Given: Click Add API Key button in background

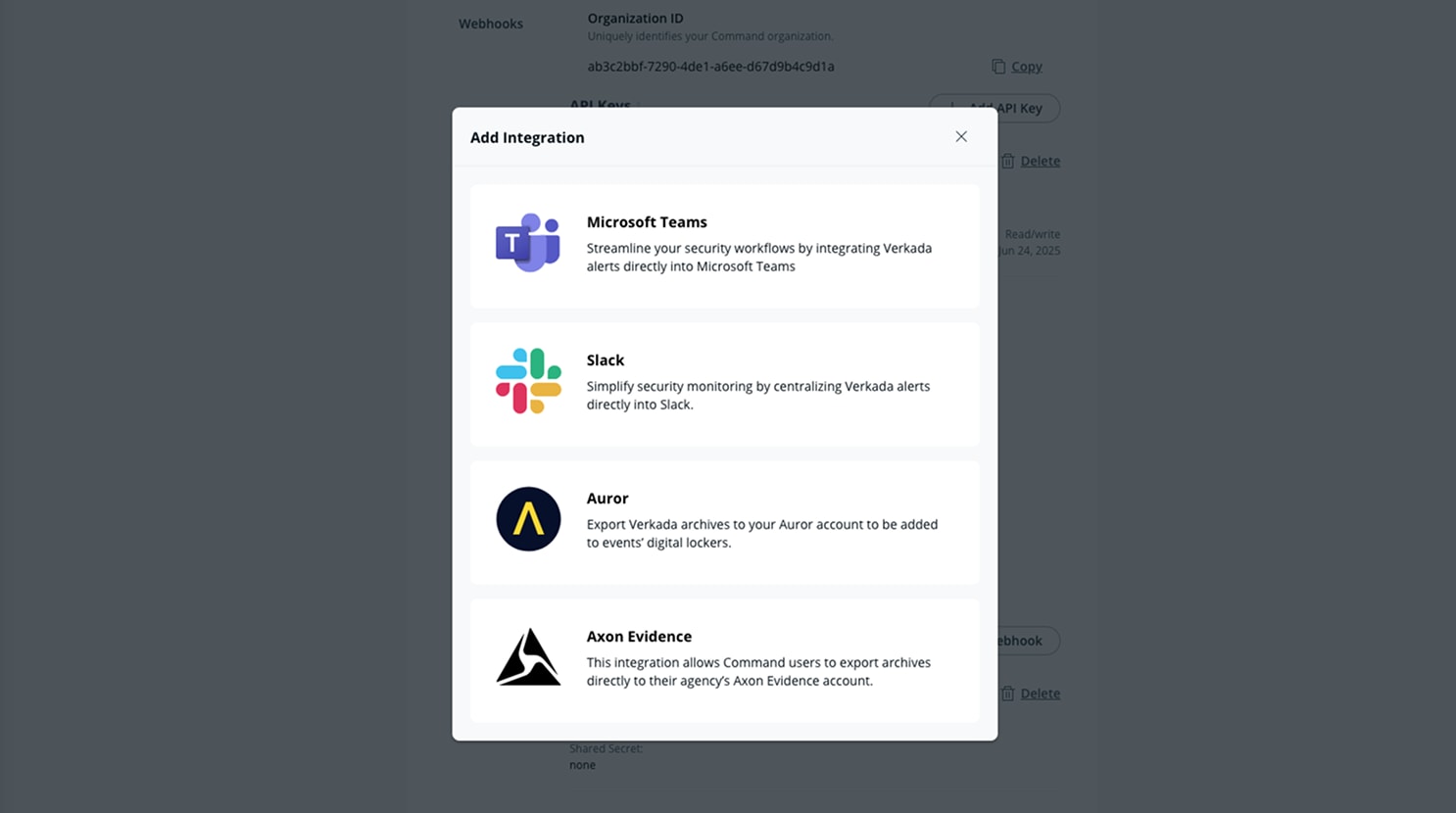Looking at the screenshot, I should 995,108.
